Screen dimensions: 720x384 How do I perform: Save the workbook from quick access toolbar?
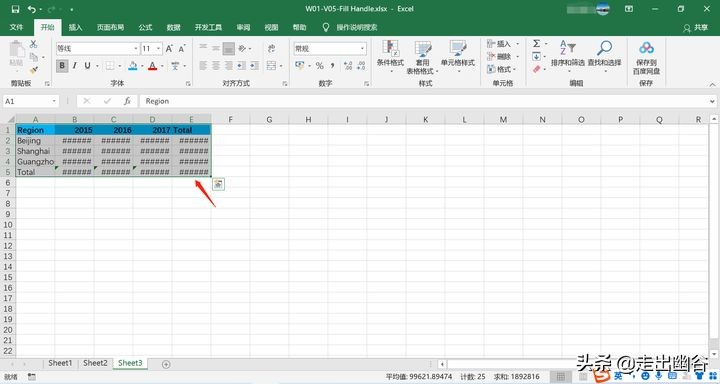tap(15, 9)
